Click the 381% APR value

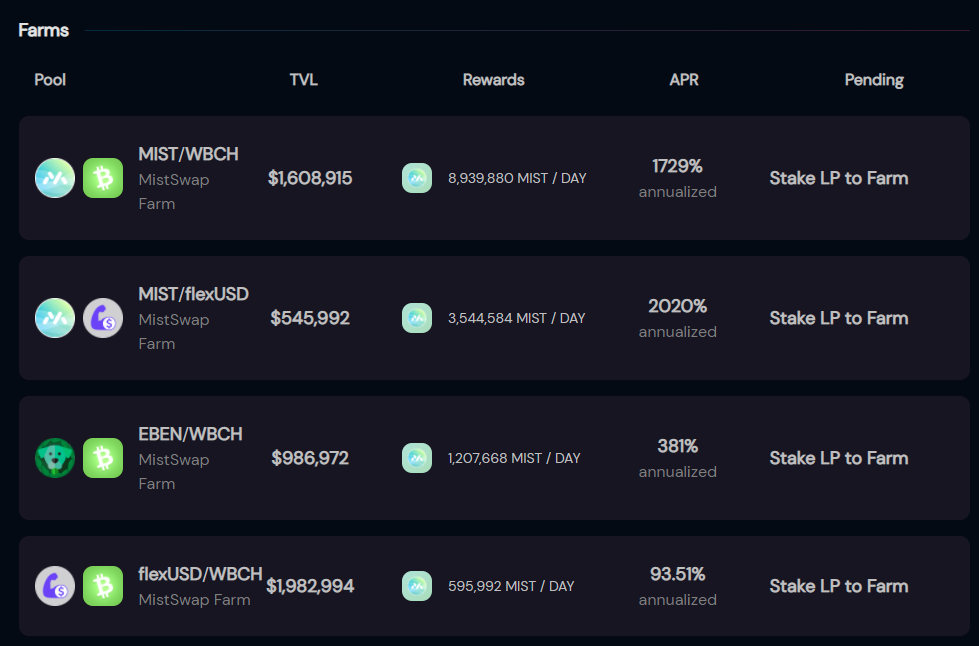(x=677, y=446)
